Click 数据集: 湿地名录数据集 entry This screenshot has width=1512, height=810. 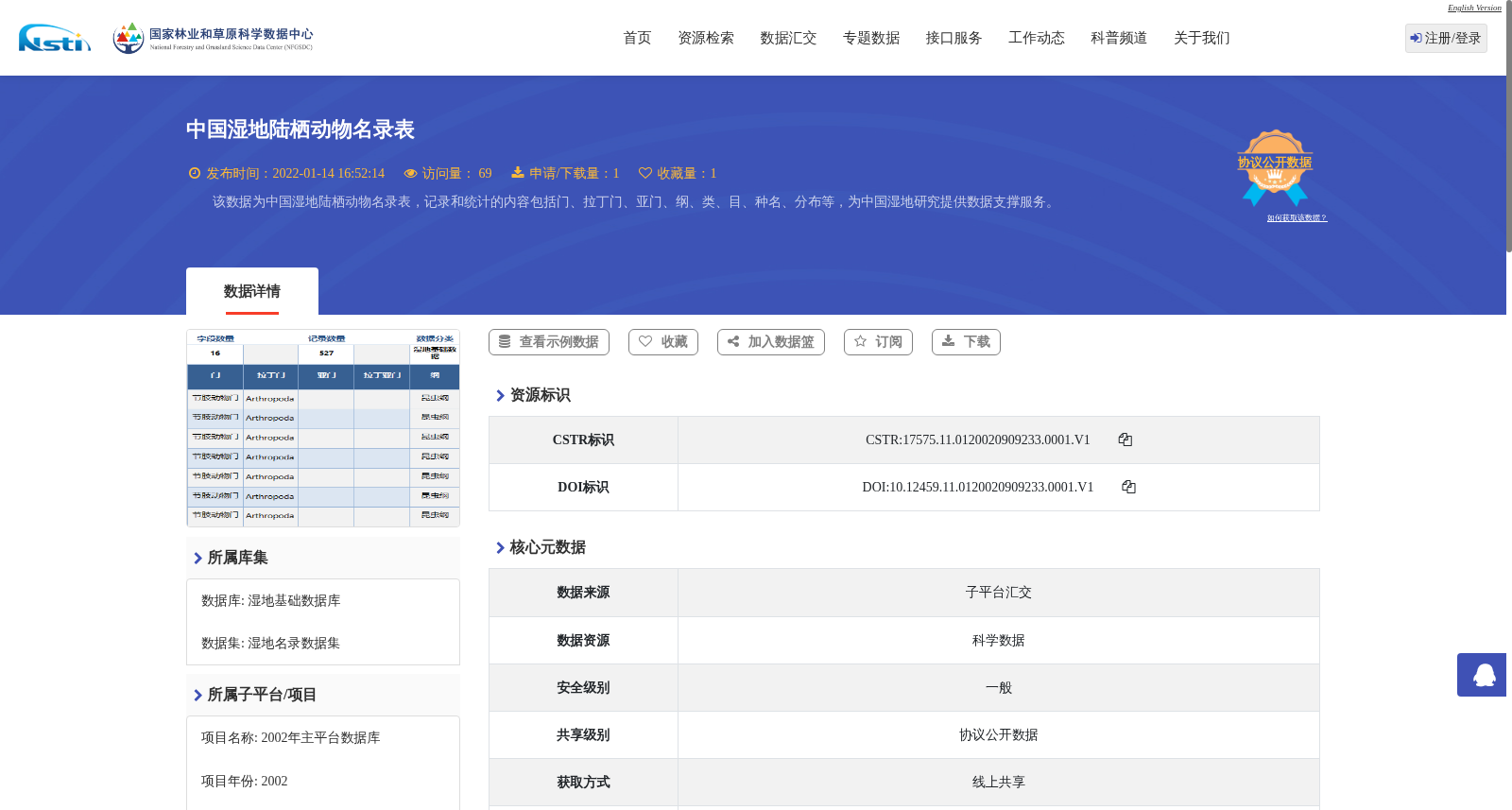point(271,644)
